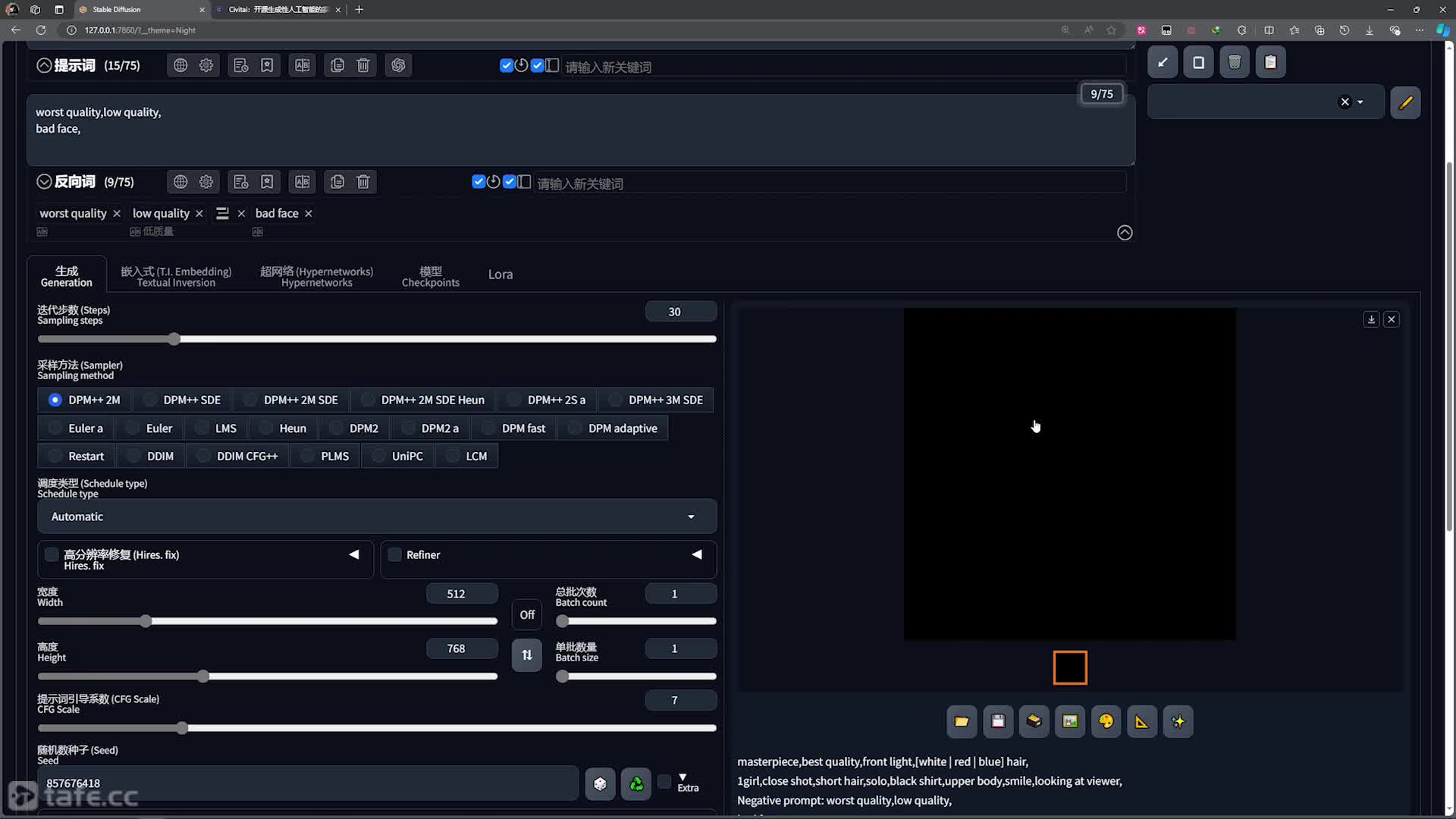Expand the Hires. fix panel arrow
1456x819 pixels.
(x=353, y=554)
